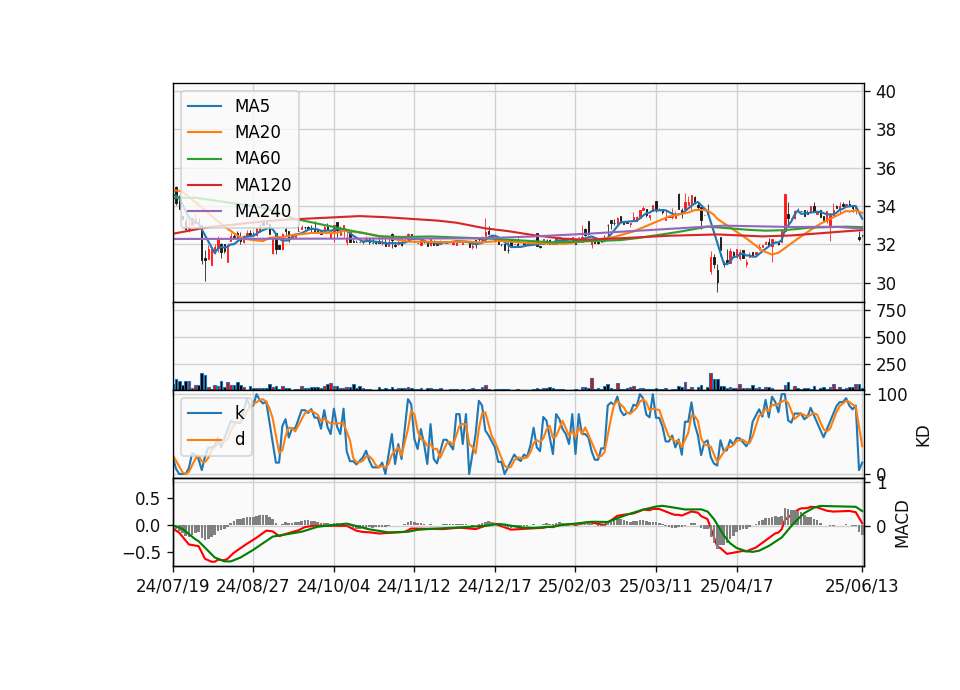This screenshot has height=690, width=960.
Task: Click the price axis value 38
Action: tap(885, 130)
